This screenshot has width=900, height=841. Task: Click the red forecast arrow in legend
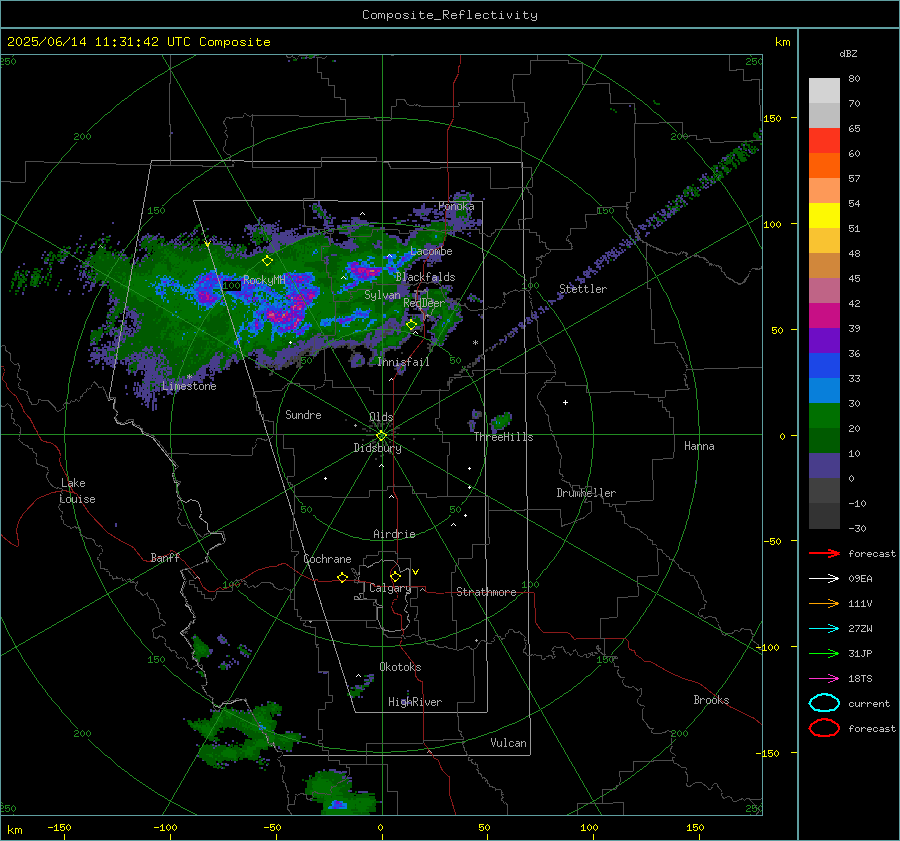[824, 553]
